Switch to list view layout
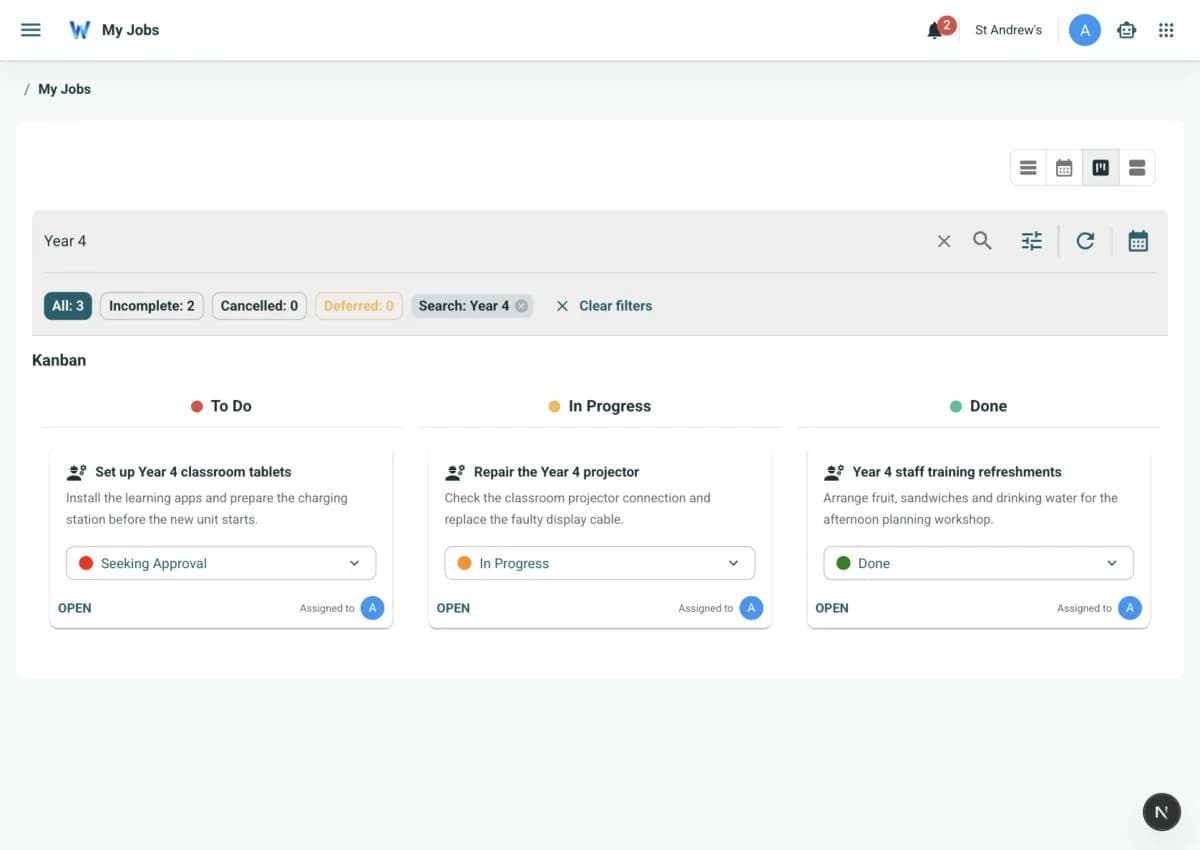The image size is (1200, 850). tap(1028, 168)
